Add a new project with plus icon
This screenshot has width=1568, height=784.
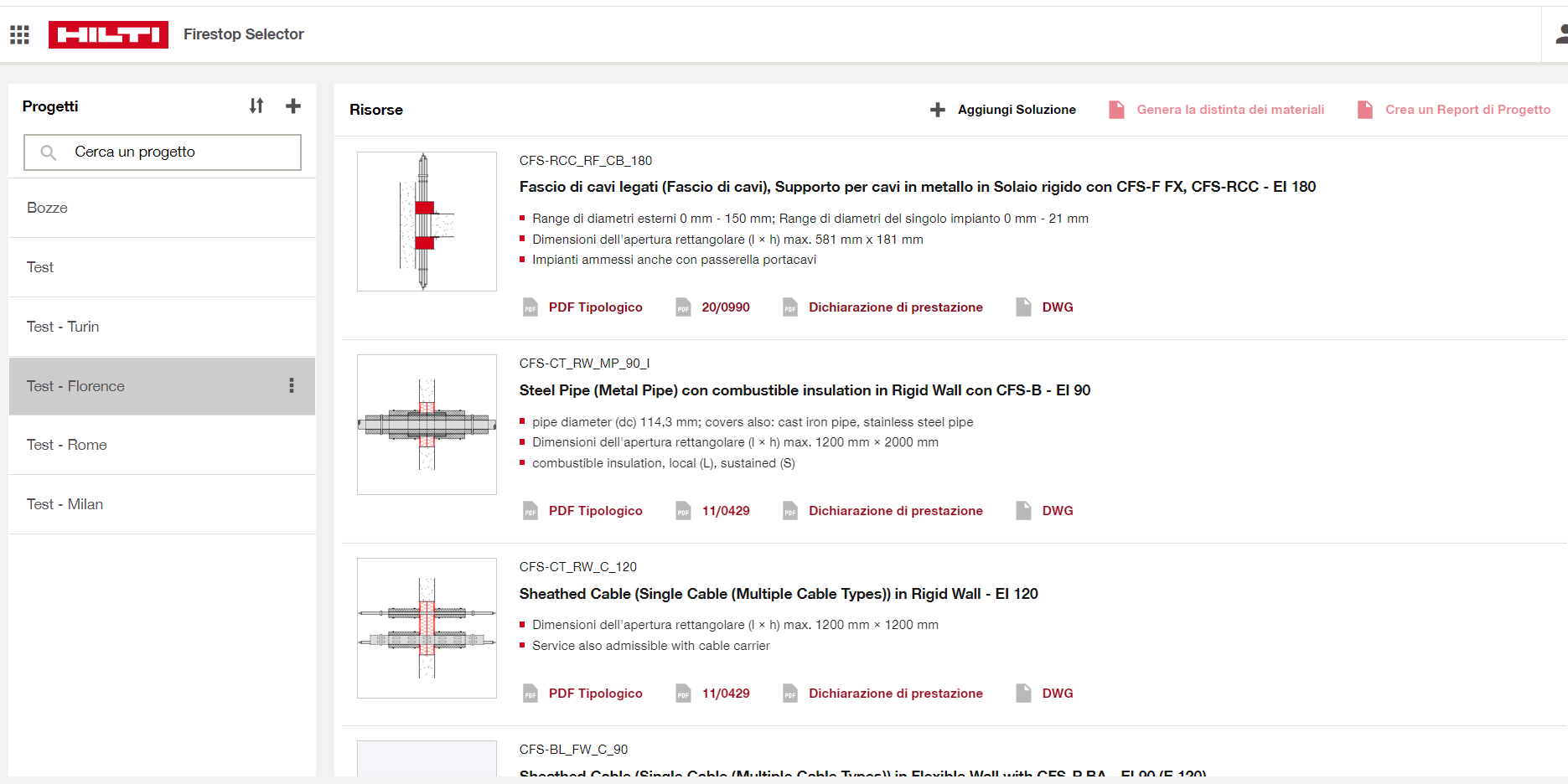tap(292, 106)
